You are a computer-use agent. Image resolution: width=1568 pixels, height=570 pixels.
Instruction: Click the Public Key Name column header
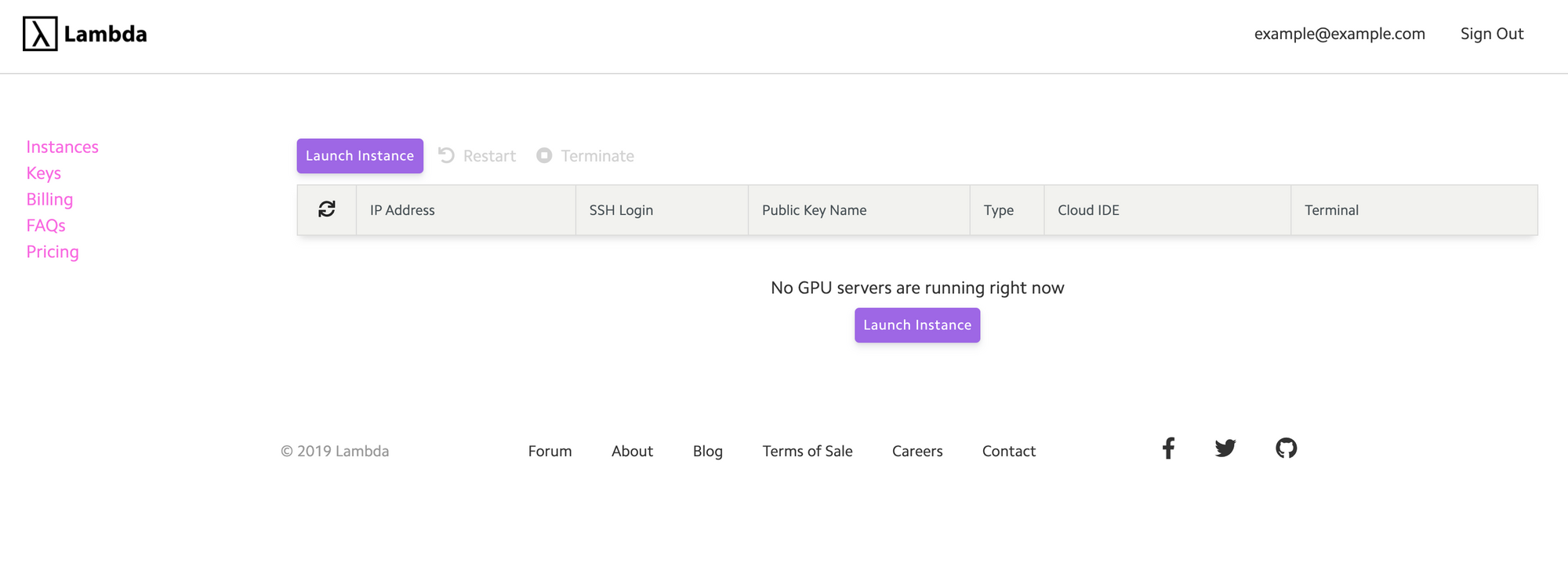pos(859,210)
